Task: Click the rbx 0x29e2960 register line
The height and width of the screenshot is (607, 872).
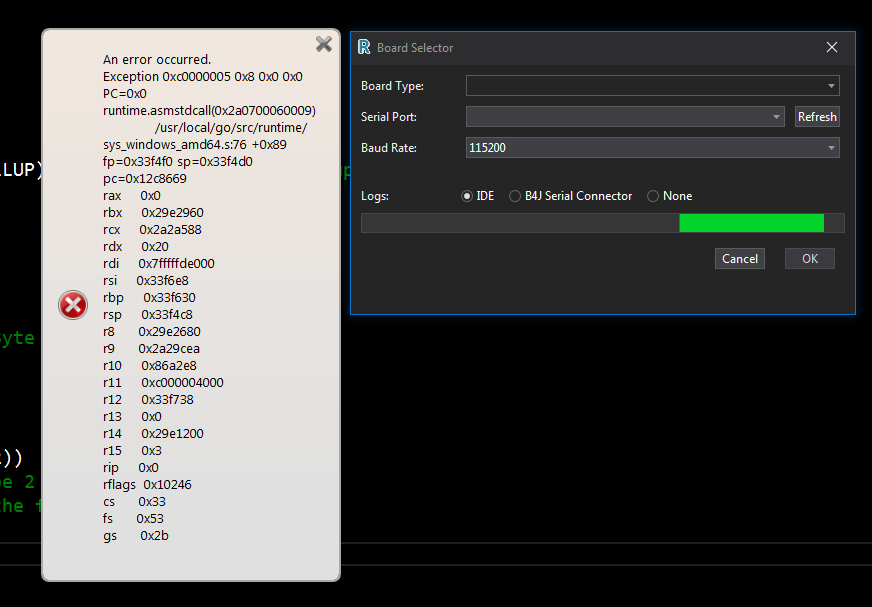Action: click(153, 213)
